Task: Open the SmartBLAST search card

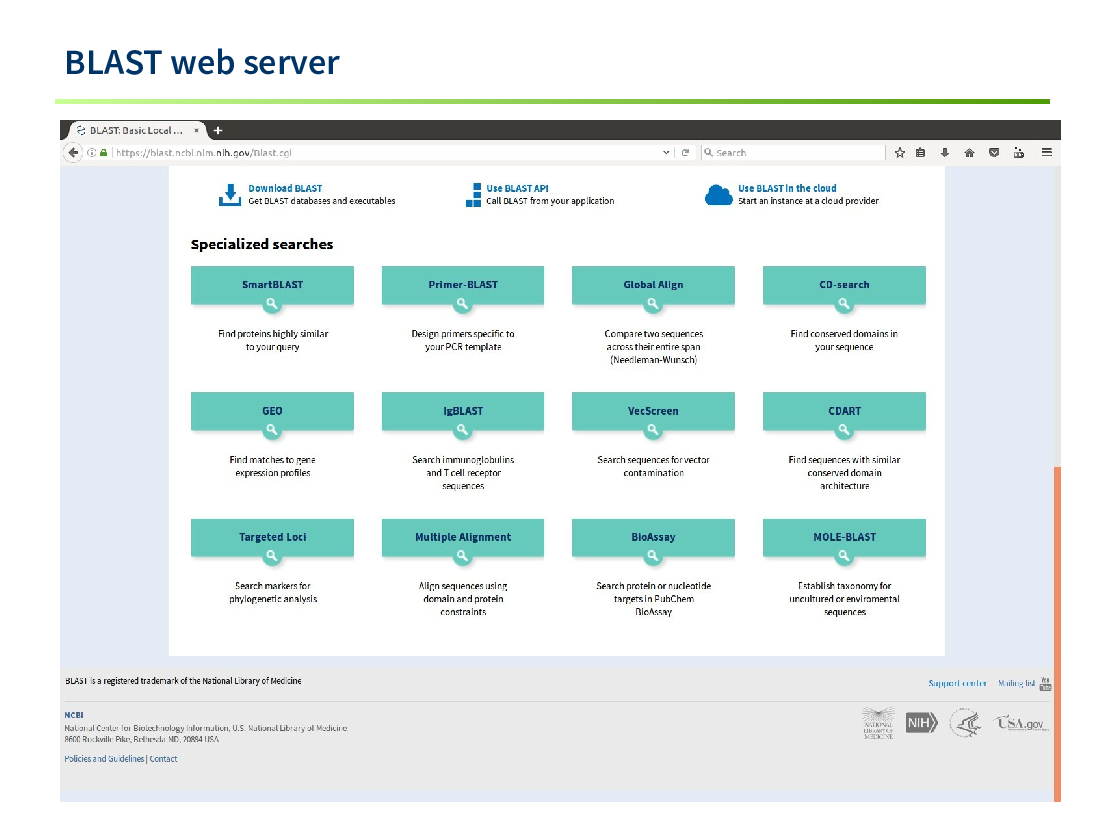Action: point(272,285)
